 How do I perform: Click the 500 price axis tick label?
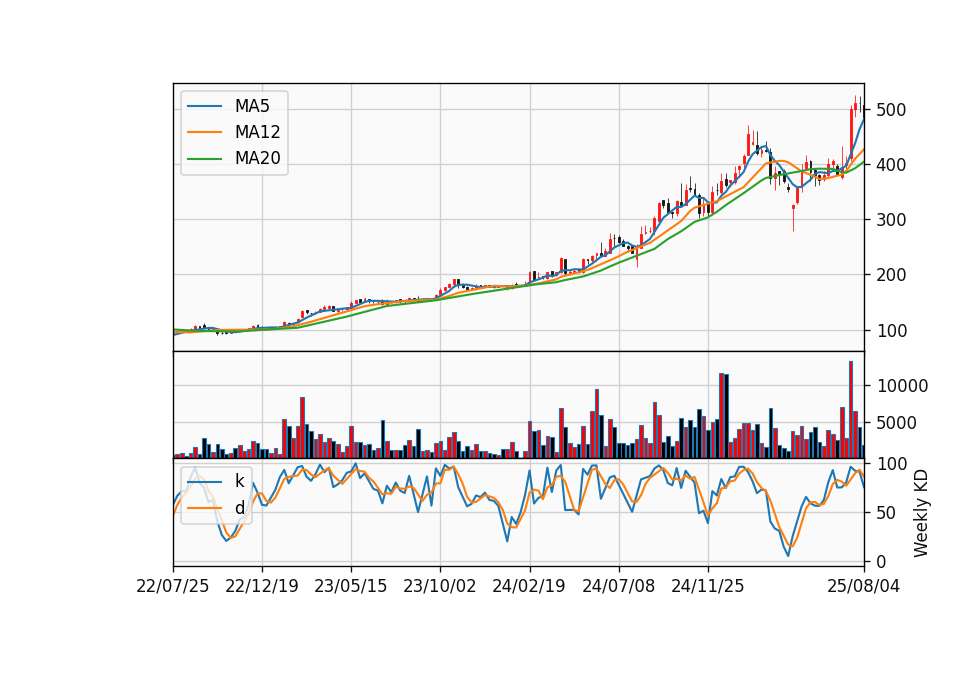coord(891,110)
